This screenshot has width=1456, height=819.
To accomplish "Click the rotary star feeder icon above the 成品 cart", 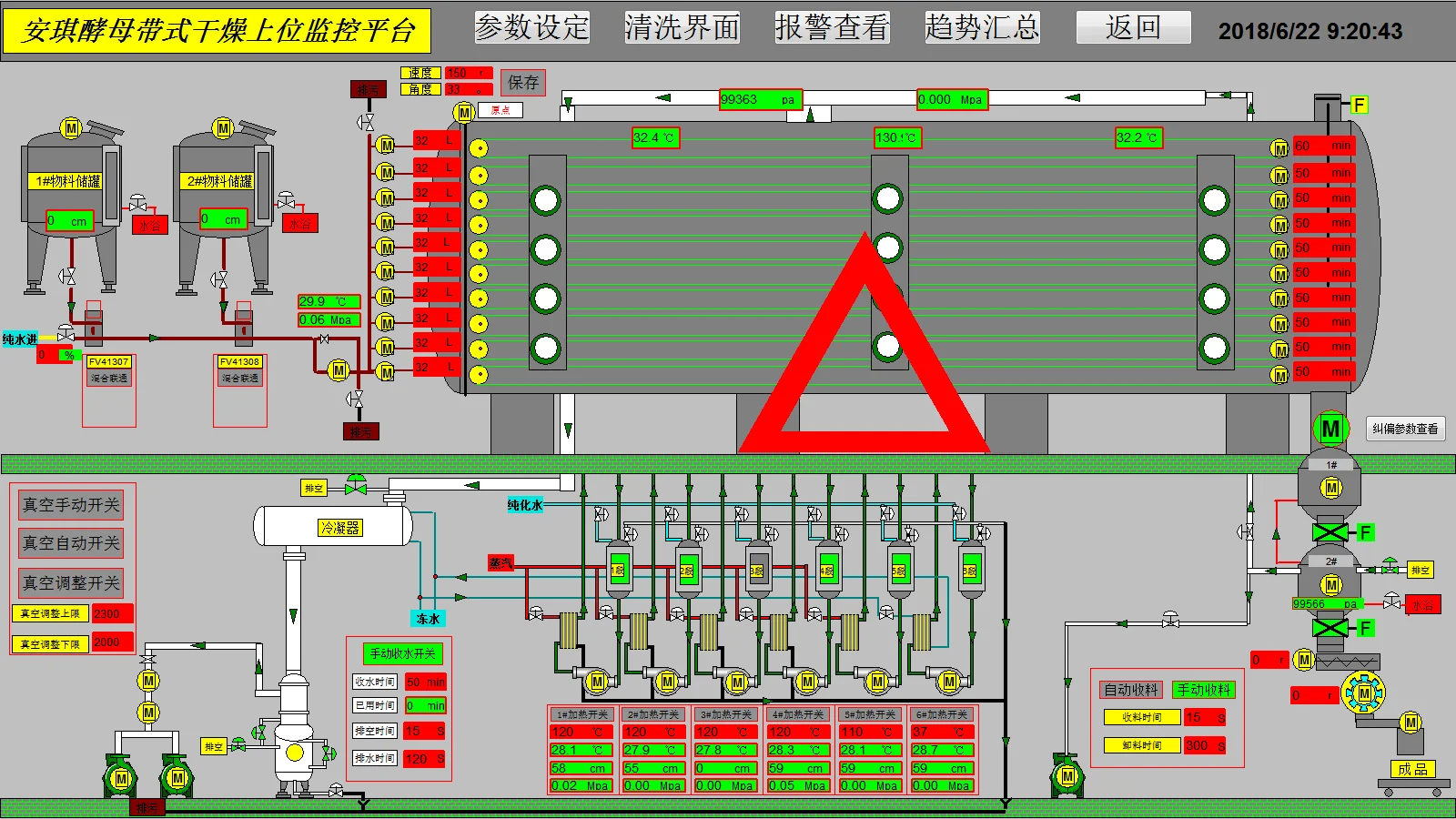I will [x=1363, y=694].
